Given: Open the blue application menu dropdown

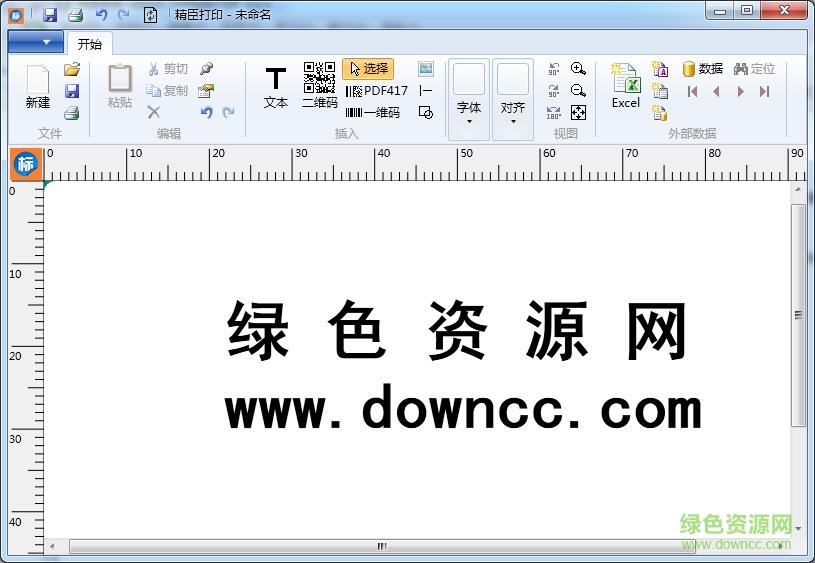Looking at the screenshot, I should coord(36,42).
